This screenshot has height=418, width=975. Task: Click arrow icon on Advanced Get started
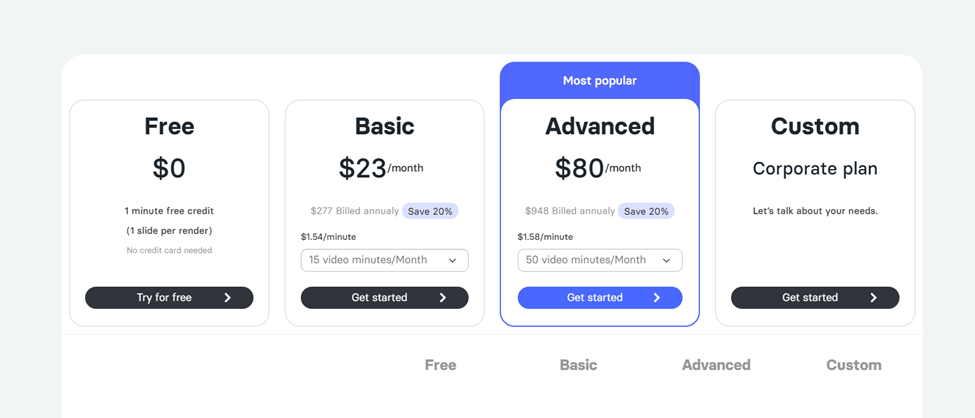(x=657, y=297)
